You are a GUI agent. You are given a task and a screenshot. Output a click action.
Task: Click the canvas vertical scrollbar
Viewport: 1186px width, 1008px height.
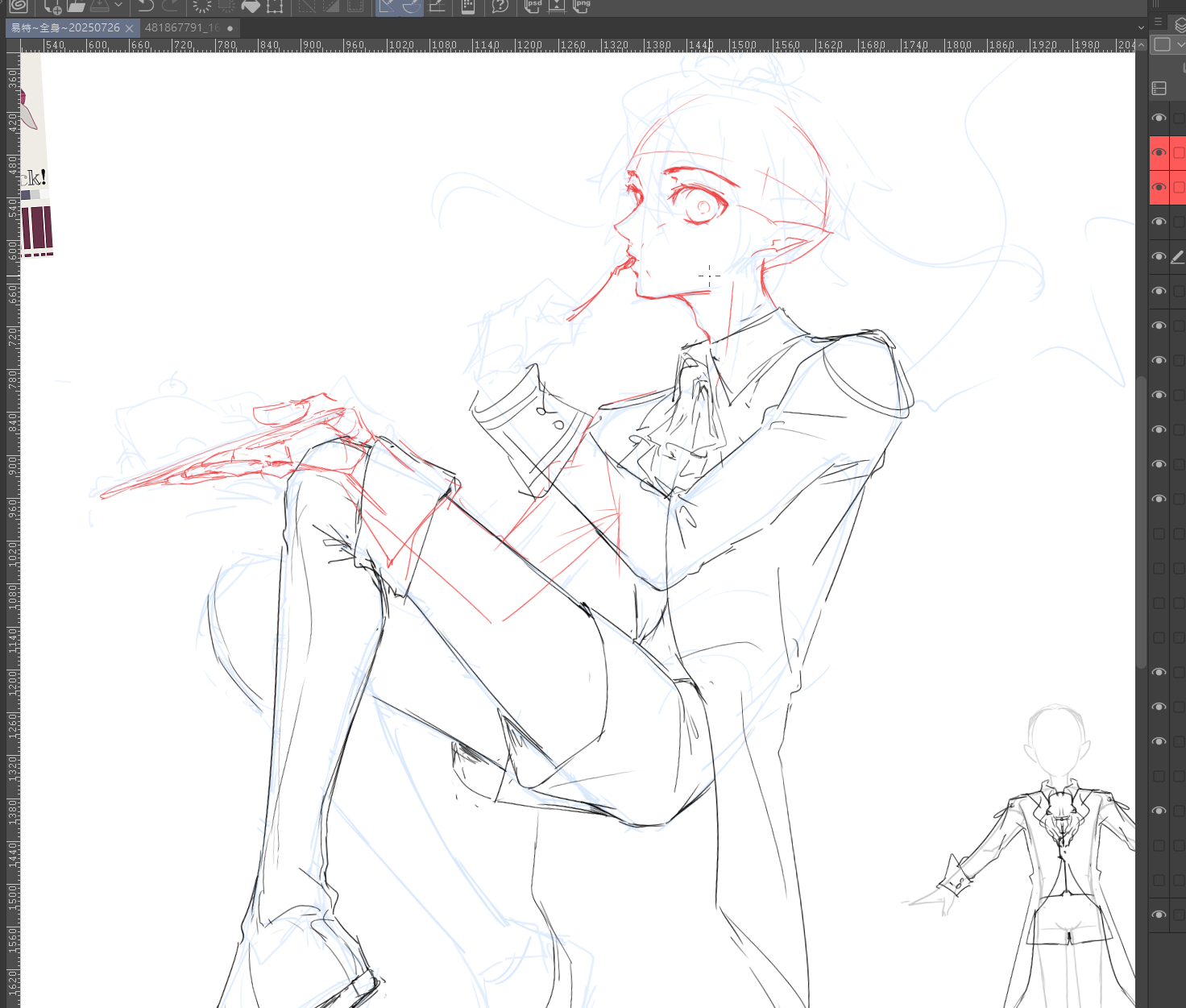pos(1141,524)
